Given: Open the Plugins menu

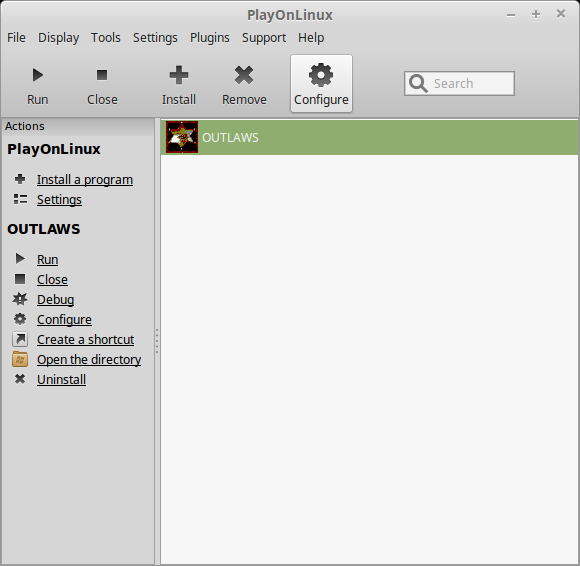Looking at the screenshot, I should tap(210, 38).
